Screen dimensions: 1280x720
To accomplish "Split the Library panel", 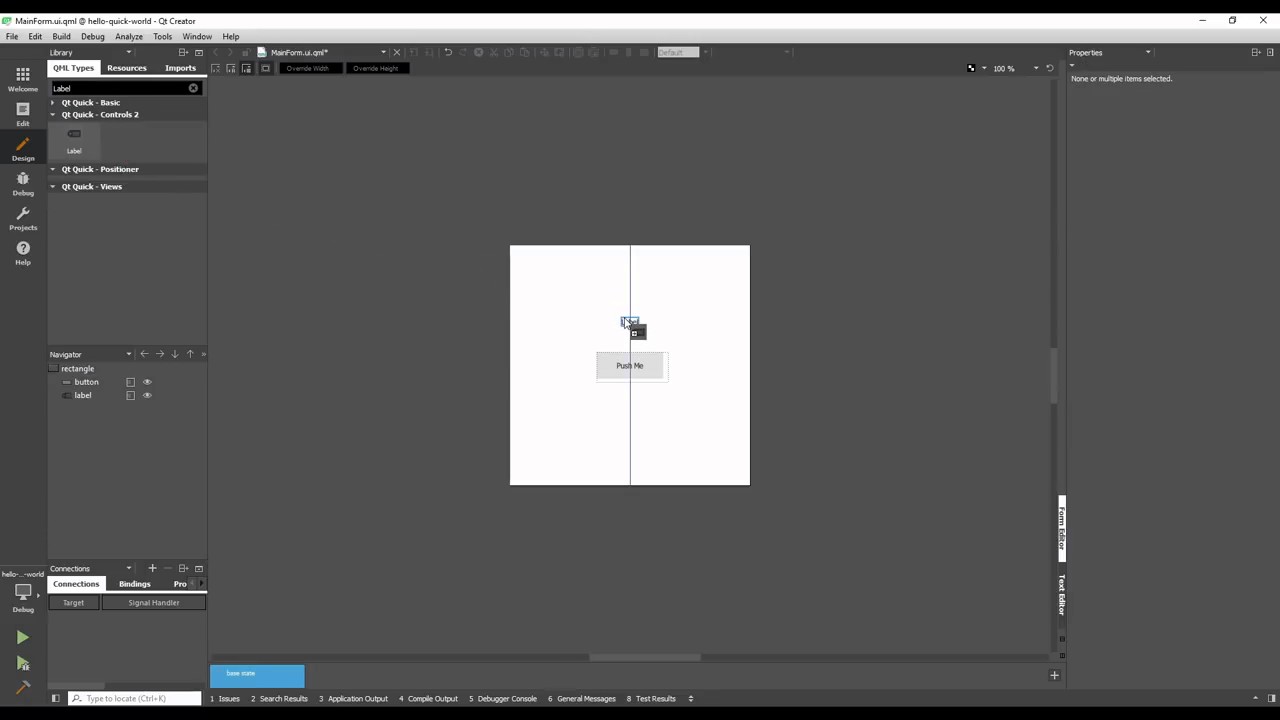I will (x=183, y=52).
